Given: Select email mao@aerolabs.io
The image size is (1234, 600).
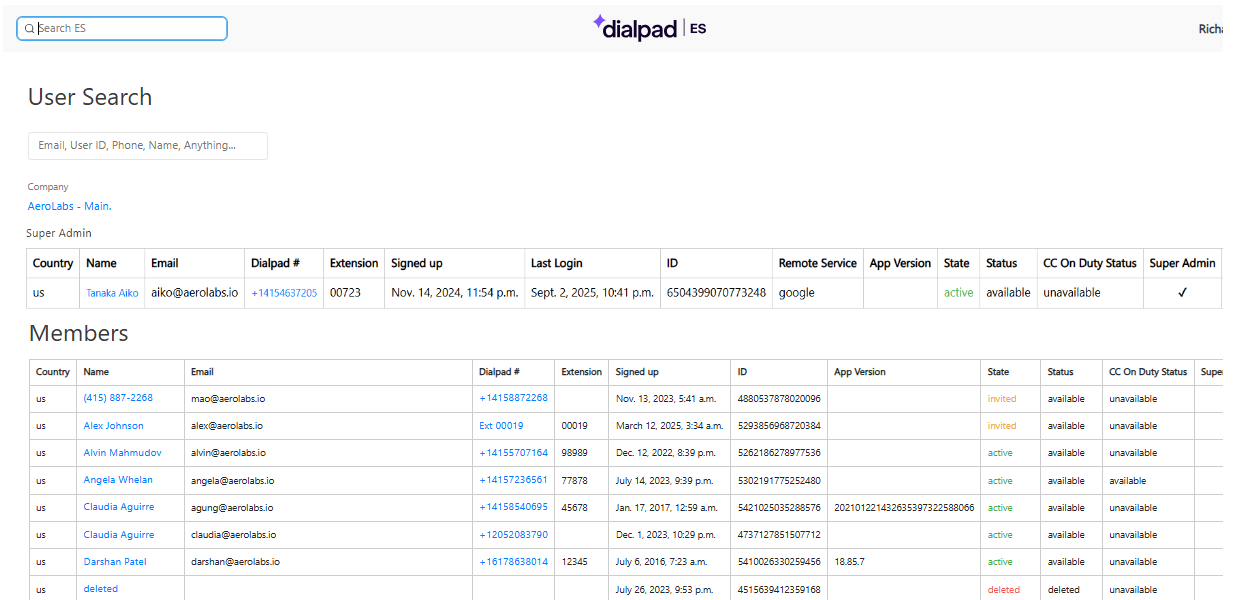Looking at the screenshot, I should pyautogui.click(x=228, y=398).
